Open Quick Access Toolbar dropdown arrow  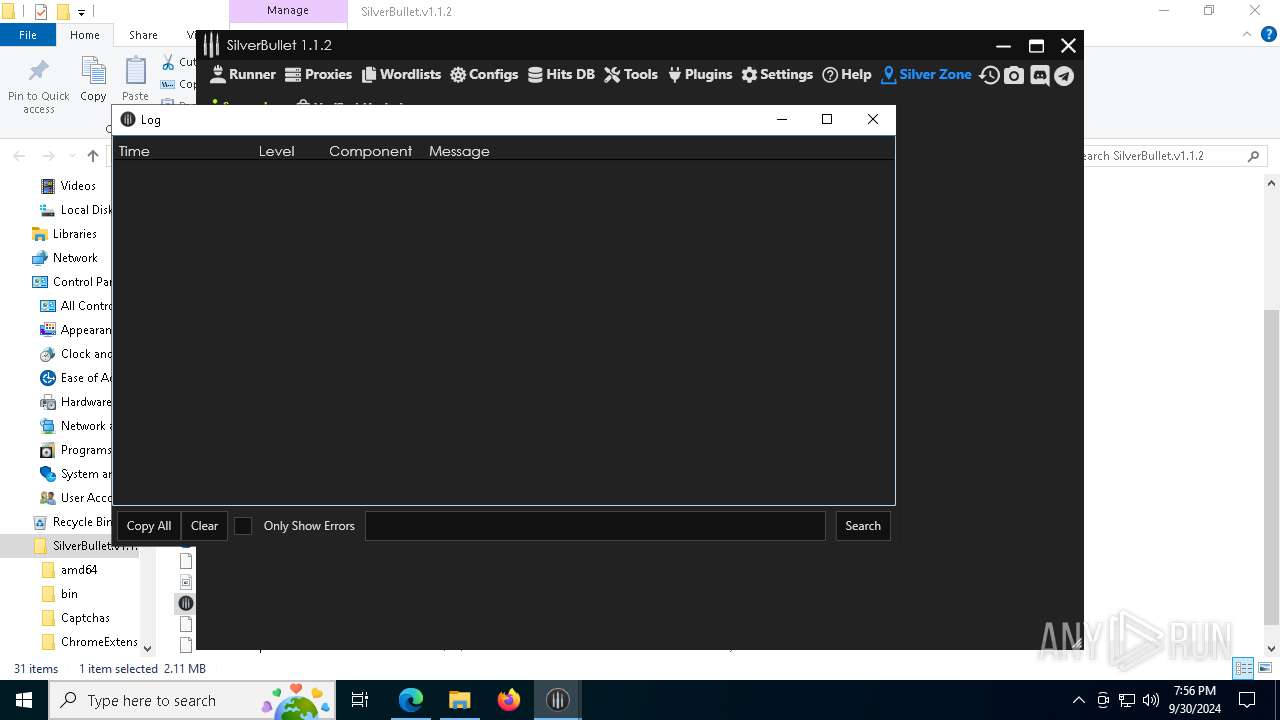[82, 12]
